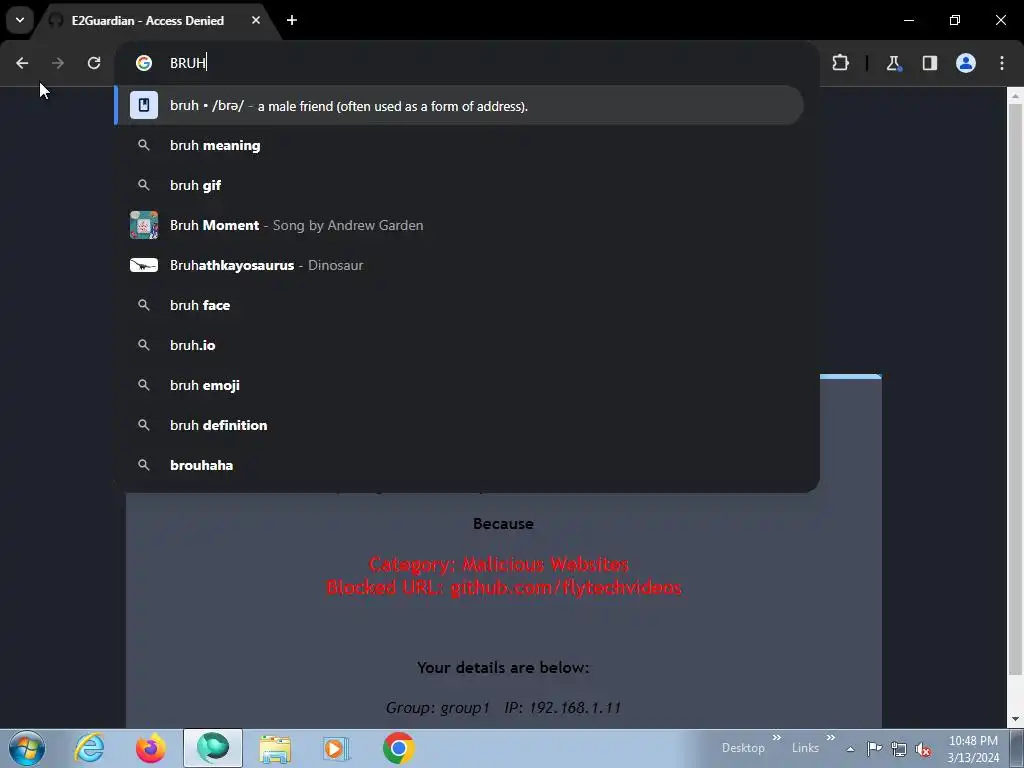Click the muted volume tray icon
This screenshot has height=768, width=1024.
click(923, 749)
